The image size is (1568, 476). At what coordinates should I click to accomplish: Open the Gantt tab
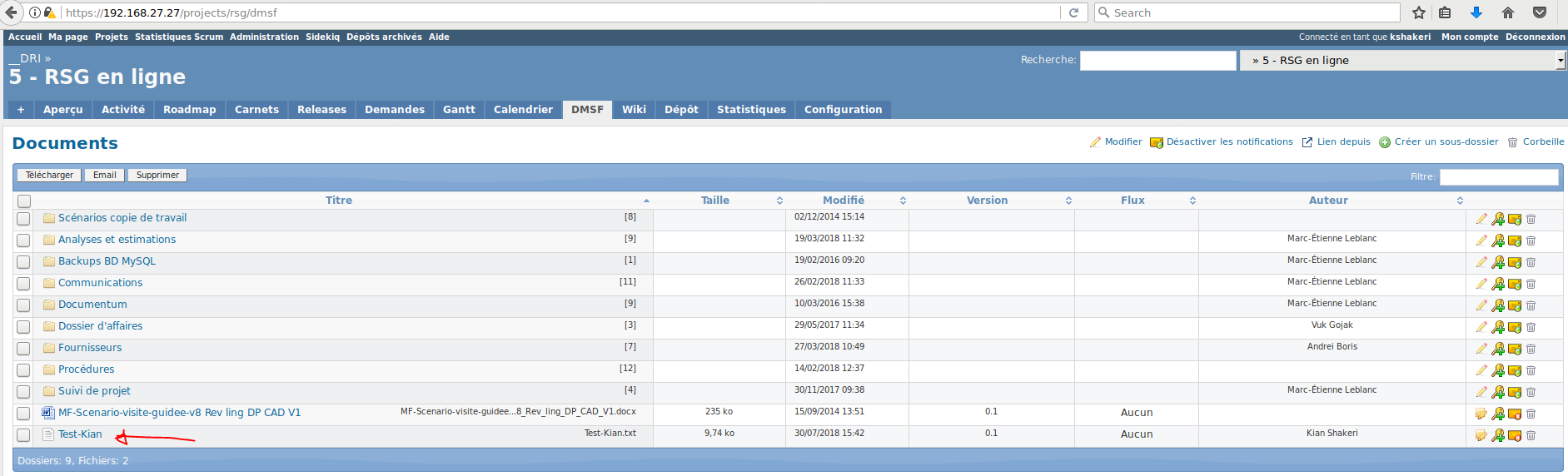459,110
